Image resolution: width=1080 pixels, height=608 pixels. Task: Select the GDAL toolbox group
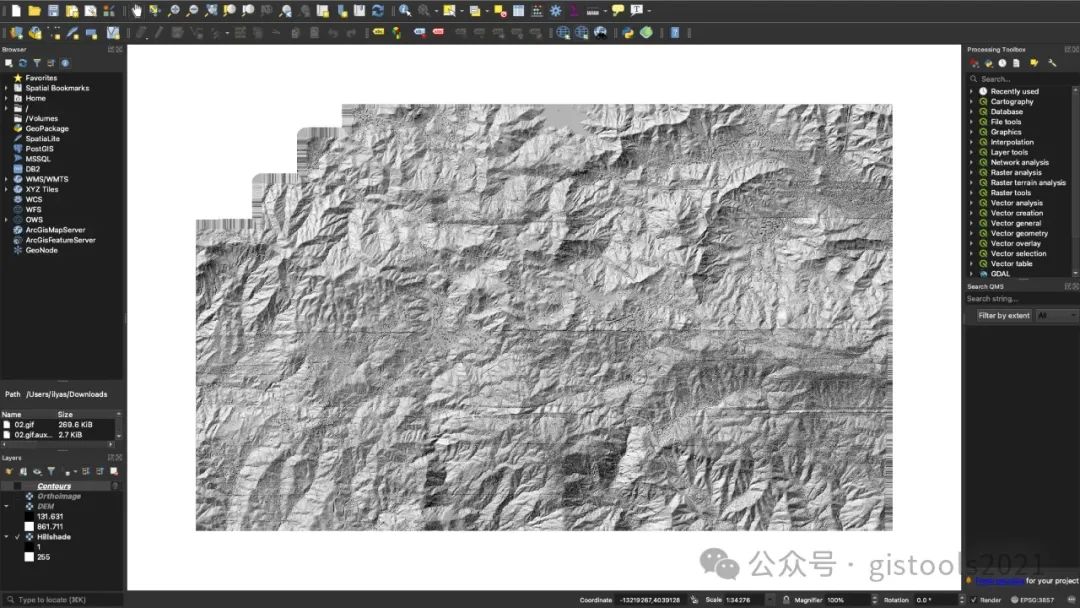(x=1000, y=274)
